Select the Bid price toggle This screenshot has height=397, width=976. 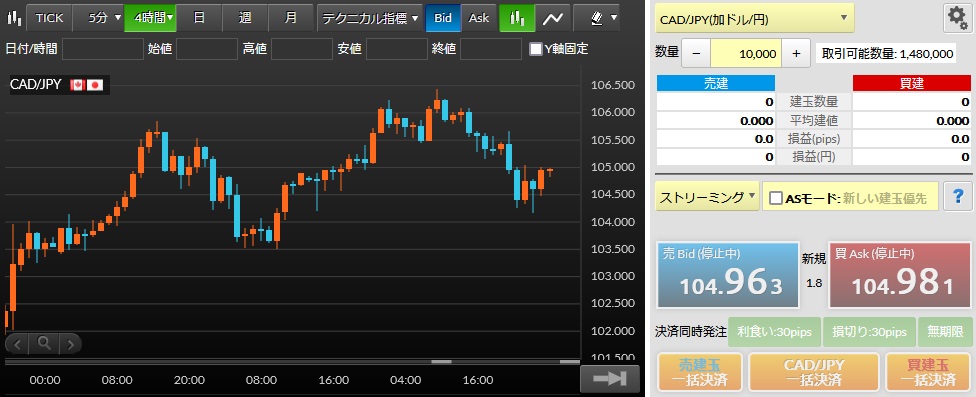pyautogui.click(x=443, y=18)
